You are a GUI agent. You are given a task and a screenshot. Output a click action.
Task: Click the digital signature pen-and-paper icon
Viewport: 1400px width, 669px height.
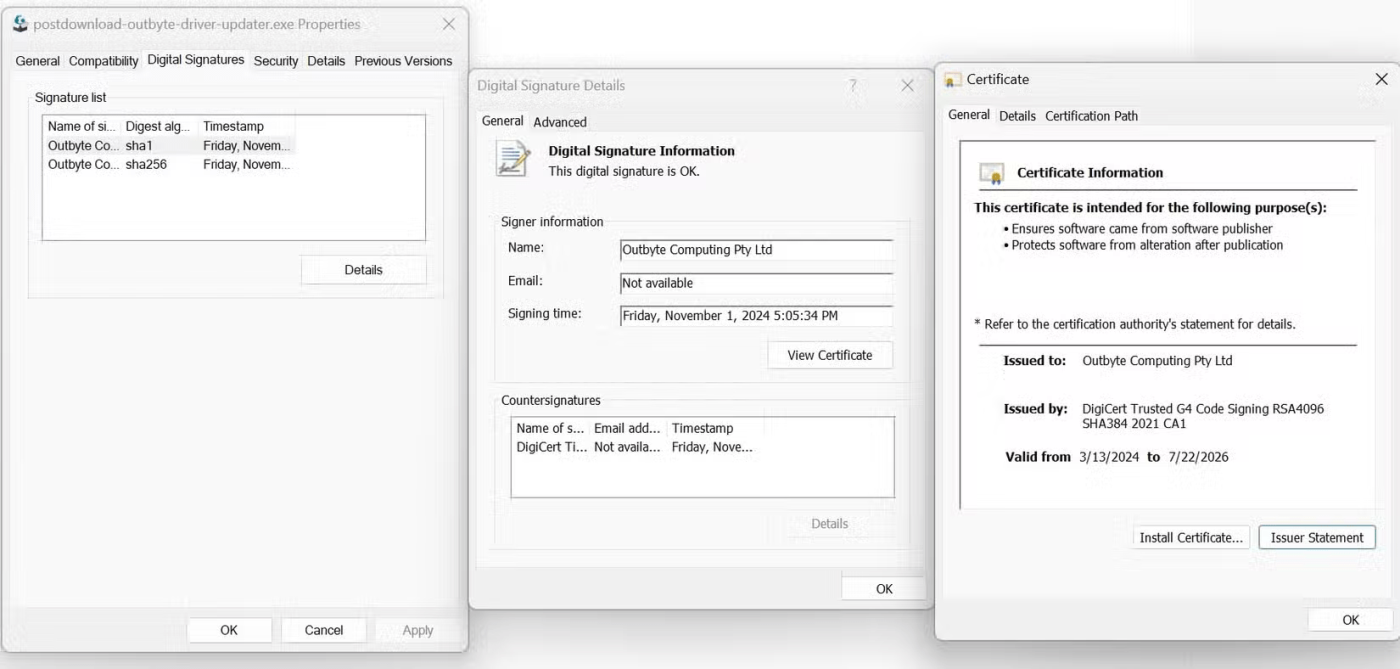pos(513,159)
